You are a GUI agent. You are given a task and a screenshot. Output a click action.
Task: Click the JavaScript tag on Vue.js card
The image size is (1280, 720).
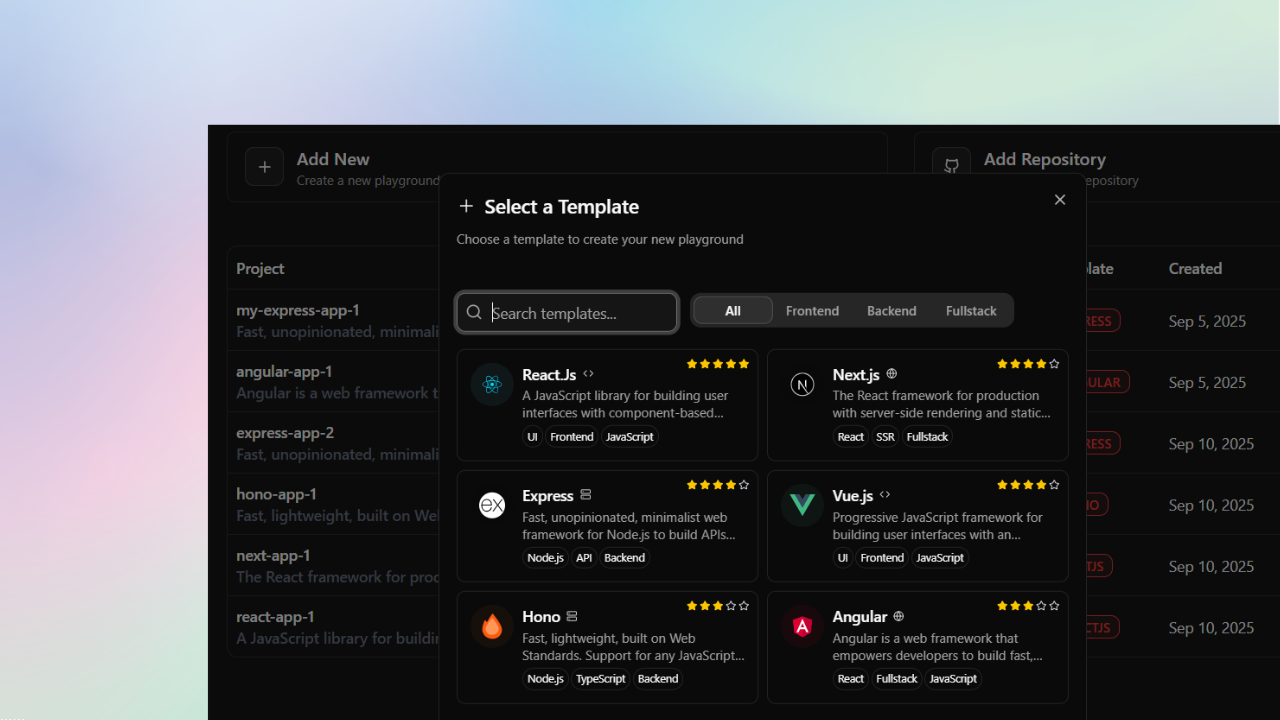click(x=939, y=557)
